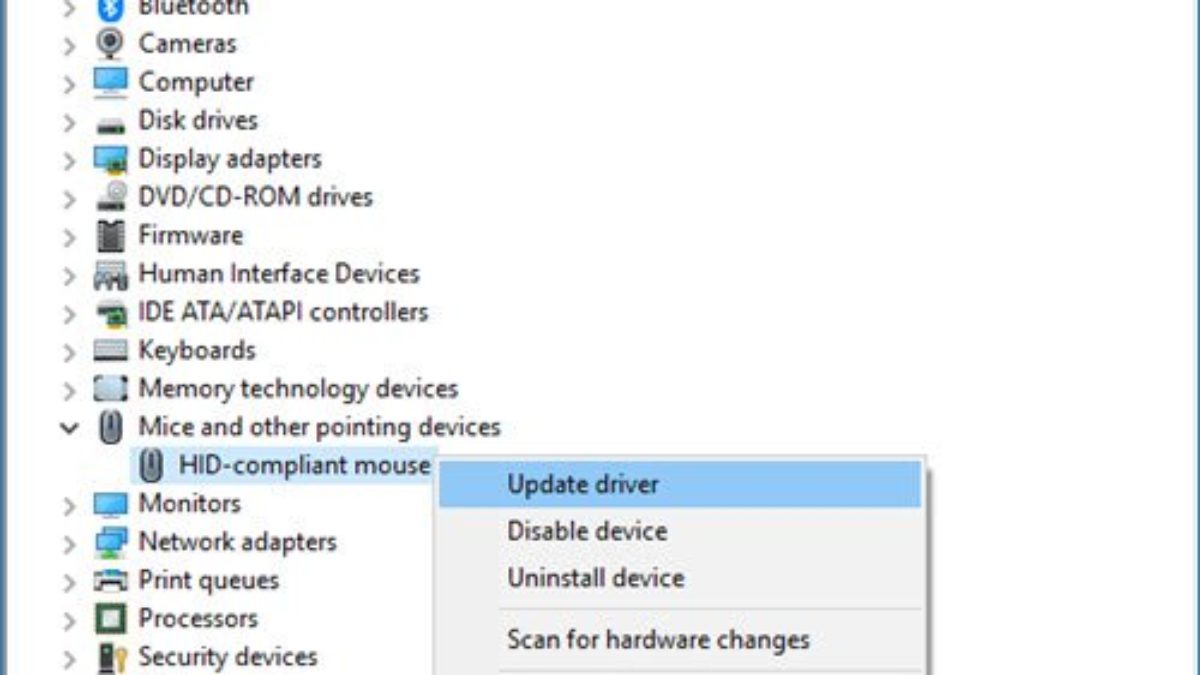Screen dimensions: 1200x675
Task: Click the DVD/CD-ROM drives disc icon
Action: coord(109,197)
